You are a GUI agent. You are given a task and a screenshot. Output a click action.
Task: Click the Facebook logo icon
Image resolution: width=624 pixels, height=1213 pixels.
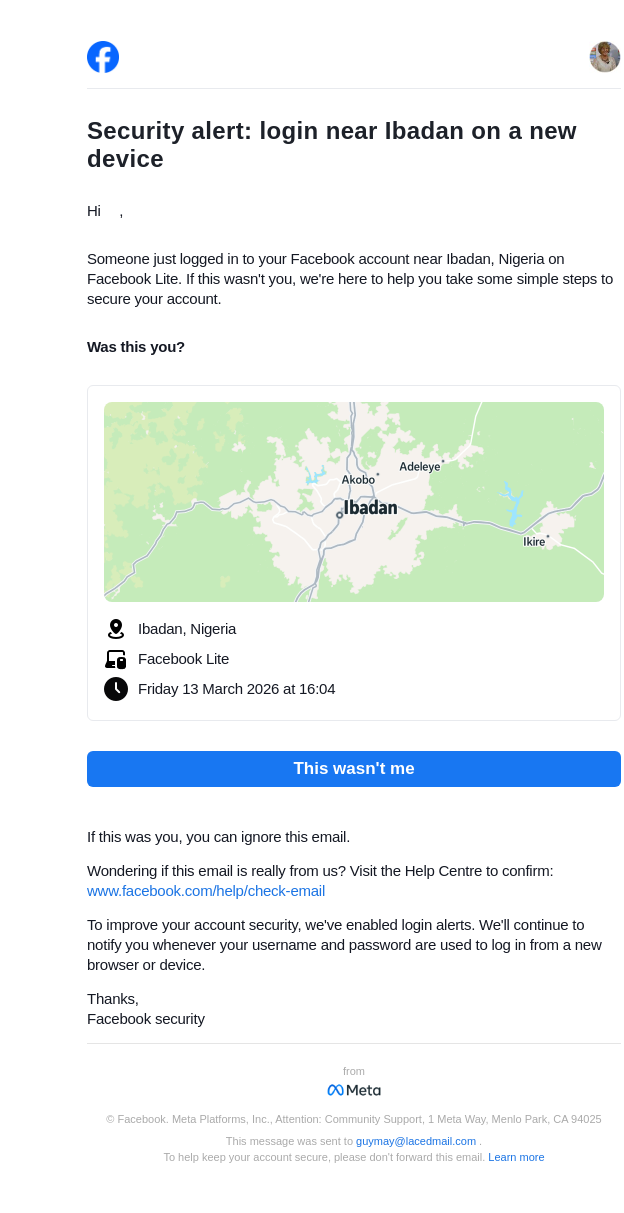[103, 57]
